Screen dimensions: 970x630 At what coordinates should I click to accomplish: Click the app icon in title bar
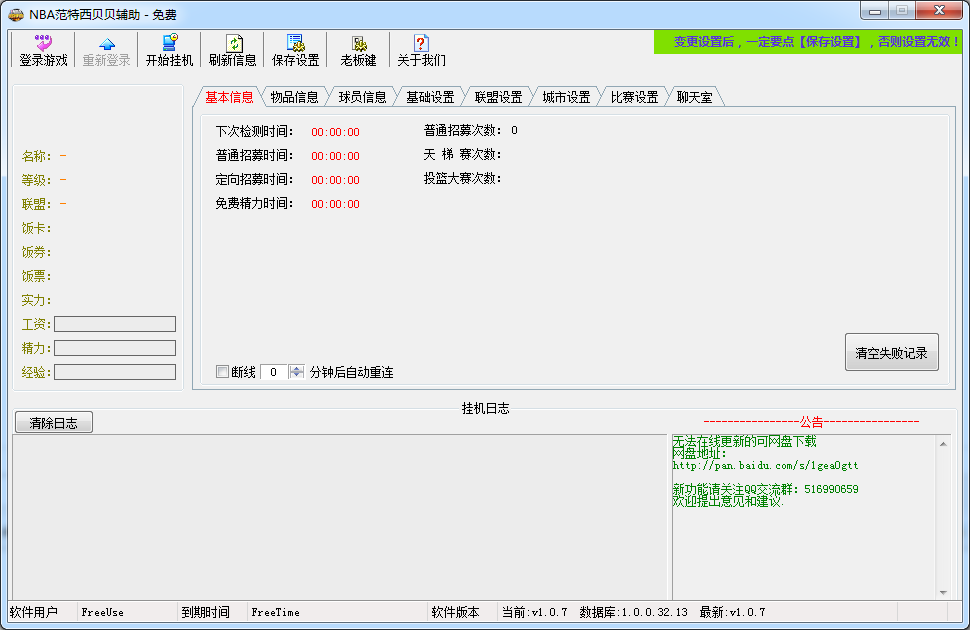click(x=17, y=12)
